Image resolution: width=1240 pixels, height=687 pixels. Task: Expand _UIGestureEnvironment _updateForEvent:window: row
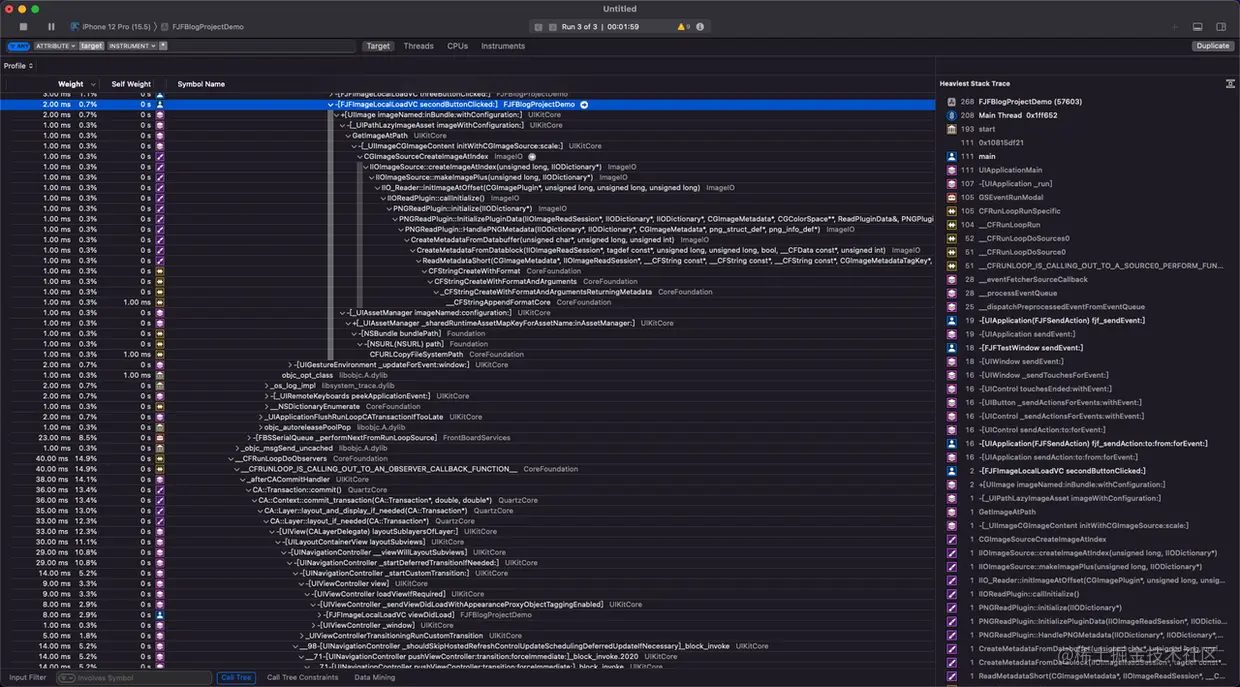292,365
